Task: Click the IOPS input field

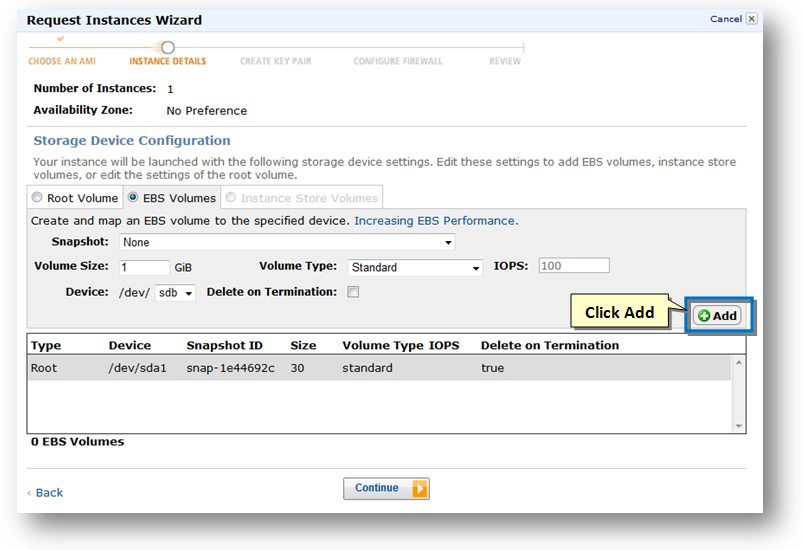Action: [x=574, y=266]
